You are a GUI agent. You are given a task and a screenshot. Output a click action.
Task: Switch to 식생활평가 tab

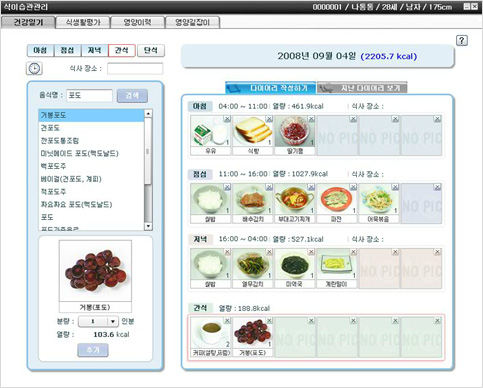tap(83, 22)
